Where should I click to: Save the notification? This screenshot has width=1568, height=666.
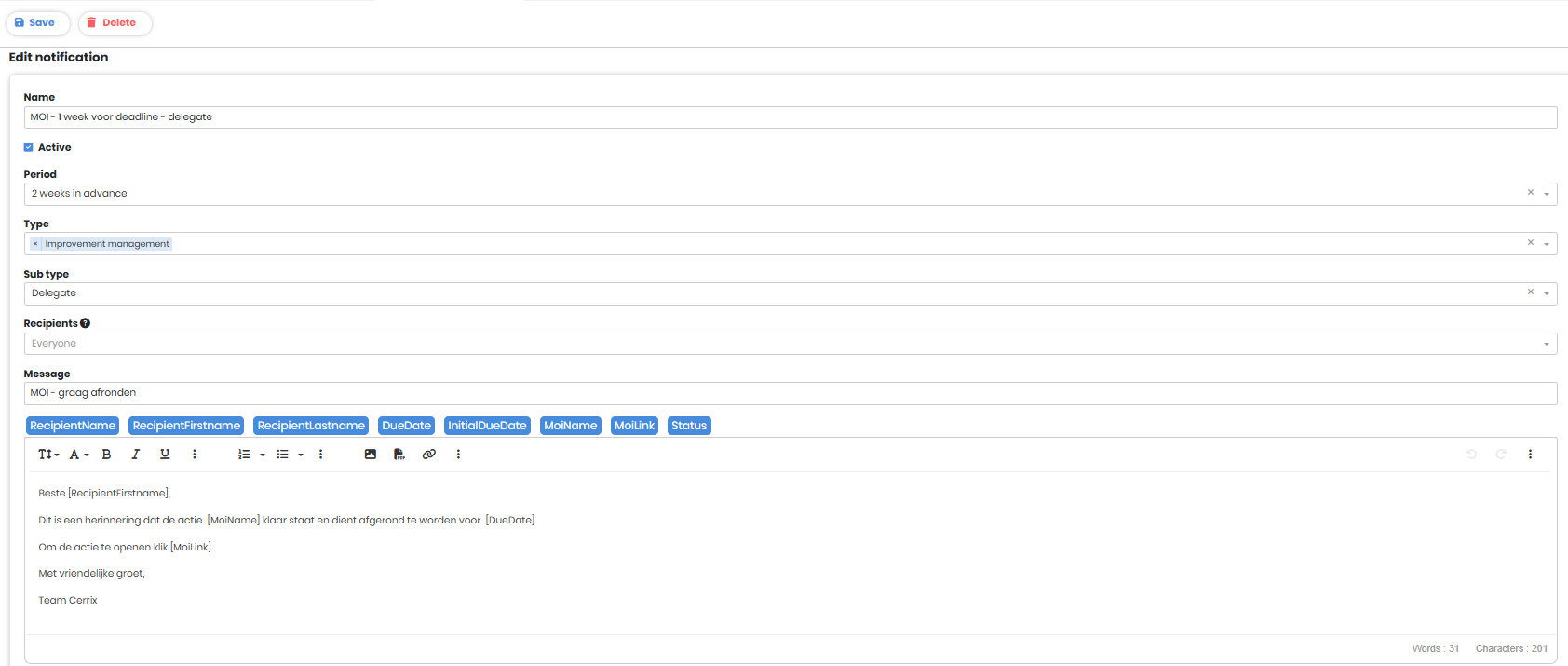pos(37,22)
